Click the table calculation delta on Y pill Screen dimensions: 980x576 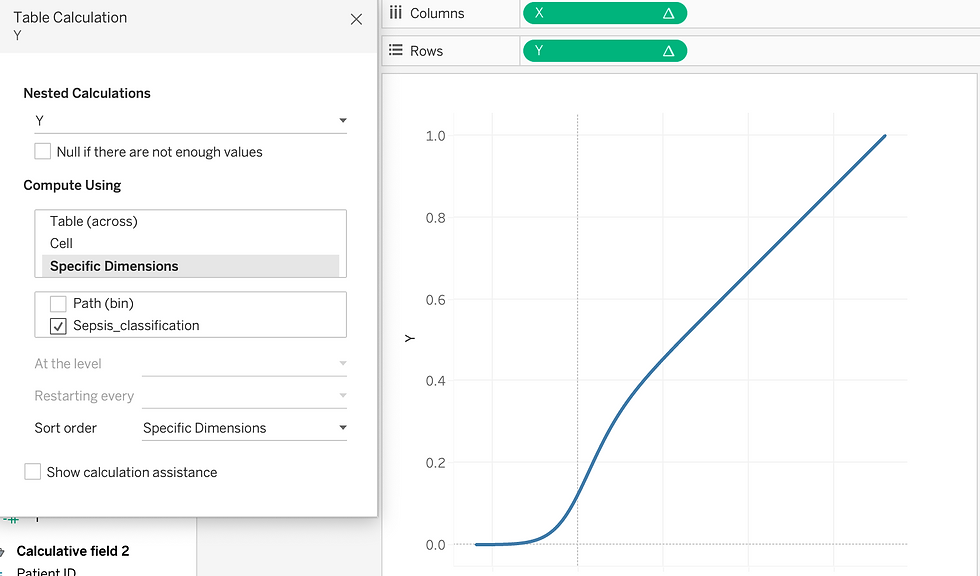[x=668, y=51]
